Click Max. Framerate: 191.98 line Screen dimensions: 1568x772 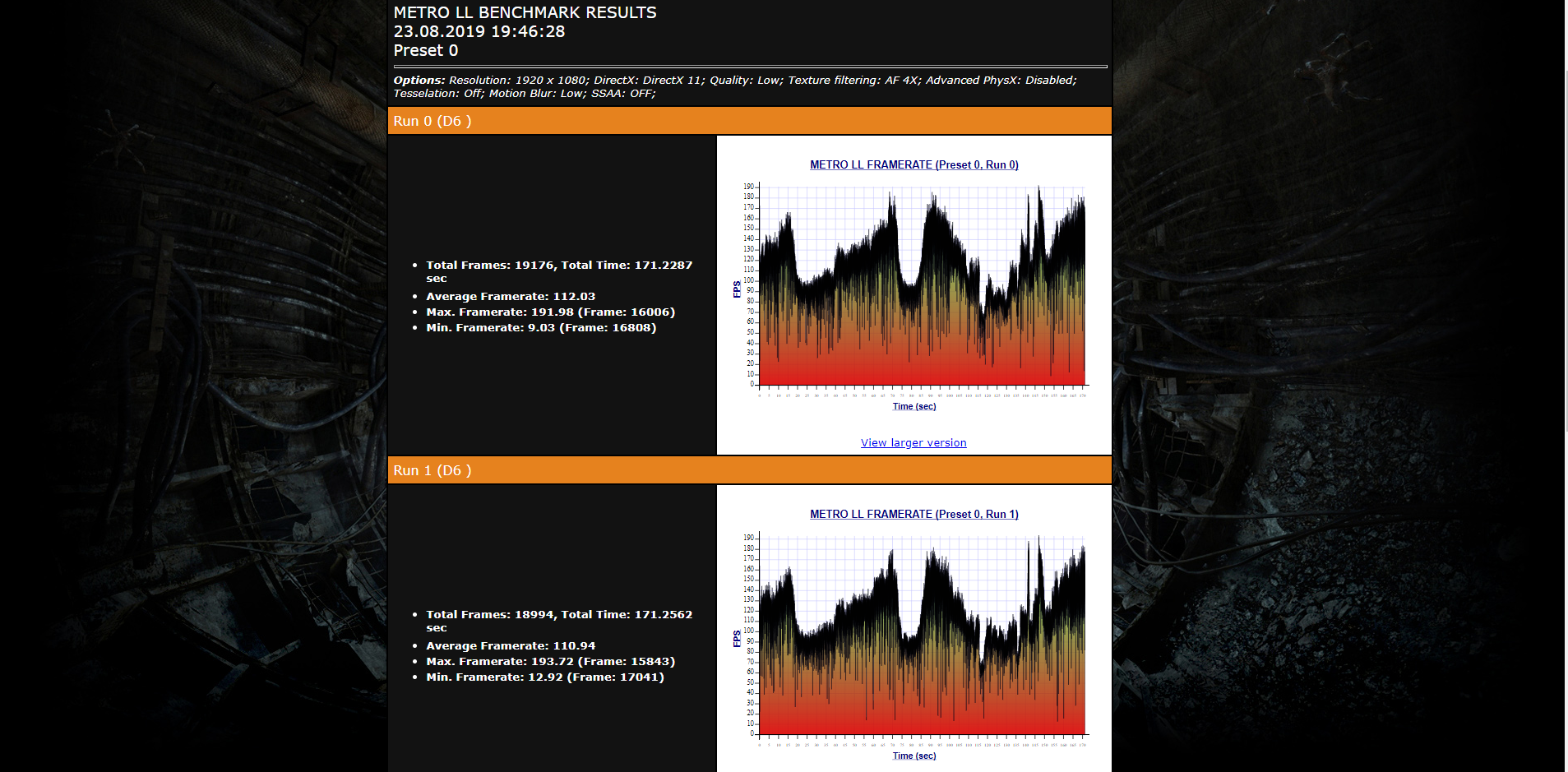550,312
